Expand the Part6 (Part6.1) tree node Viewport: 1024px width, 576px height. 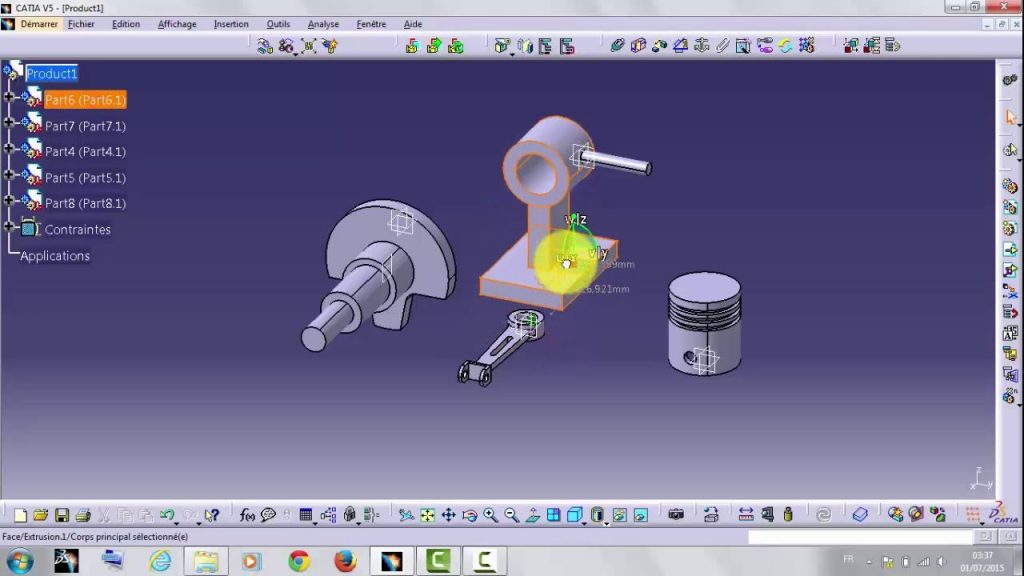coord(9,97)
